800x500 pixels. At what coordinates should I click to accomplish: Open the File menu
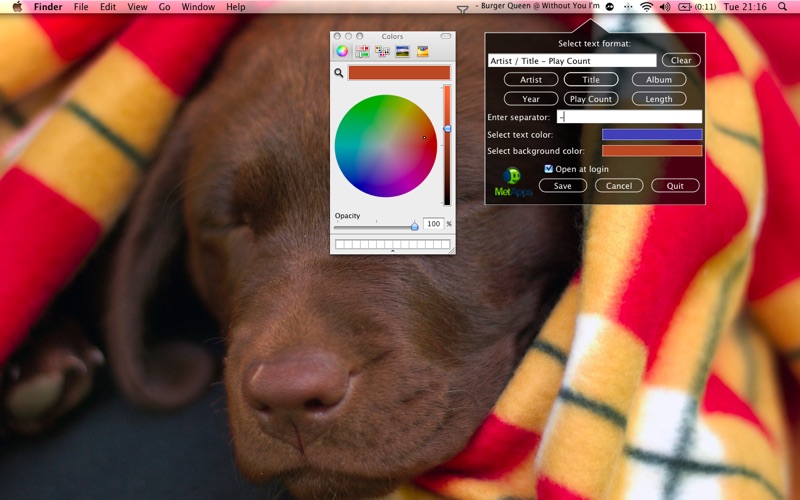click(81, 7)
